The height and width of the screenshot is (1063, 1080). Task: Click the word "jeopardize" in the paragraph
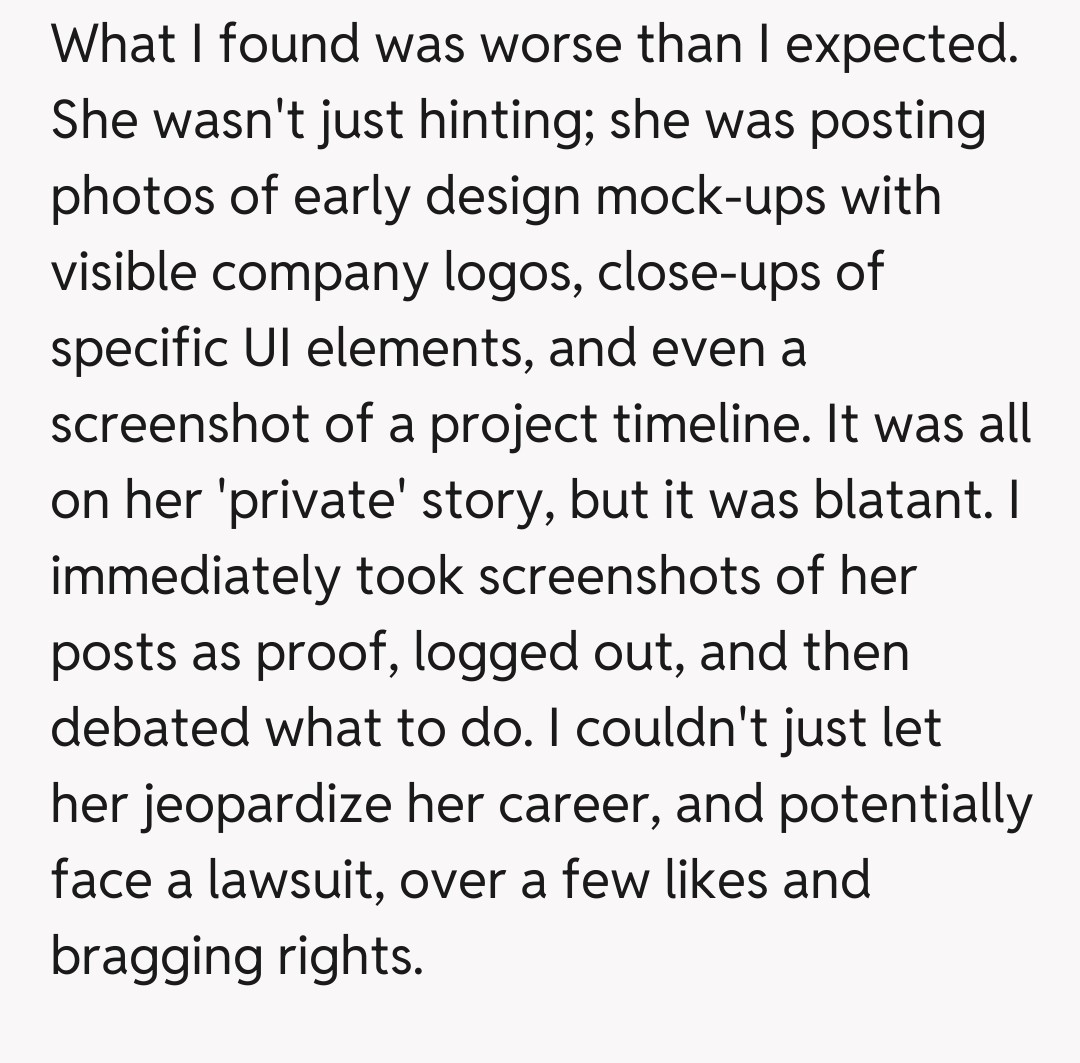tap(260, 806)
